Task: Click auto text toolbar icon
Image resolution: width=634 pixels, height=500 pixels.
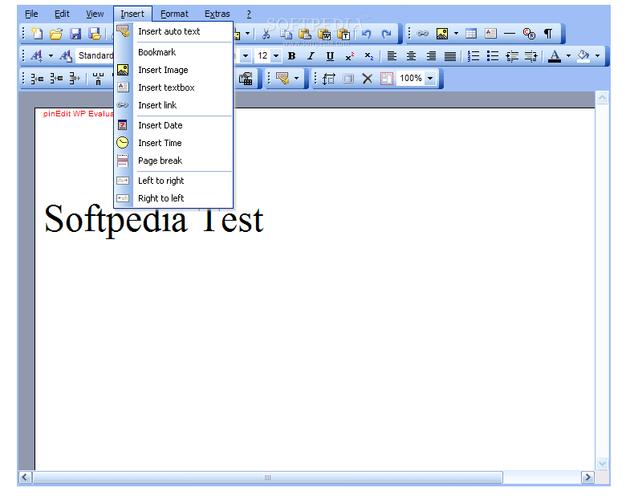Action: tap(282, 78)
